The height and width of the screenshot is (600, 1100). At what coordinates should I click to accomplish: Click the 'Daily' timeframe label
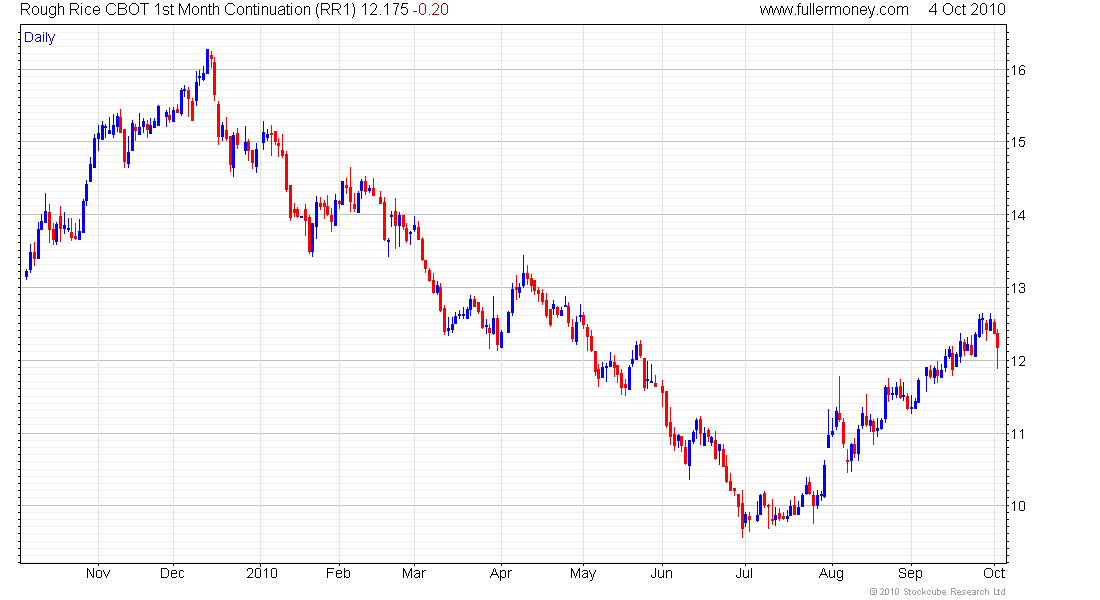(x=39, y=38)
